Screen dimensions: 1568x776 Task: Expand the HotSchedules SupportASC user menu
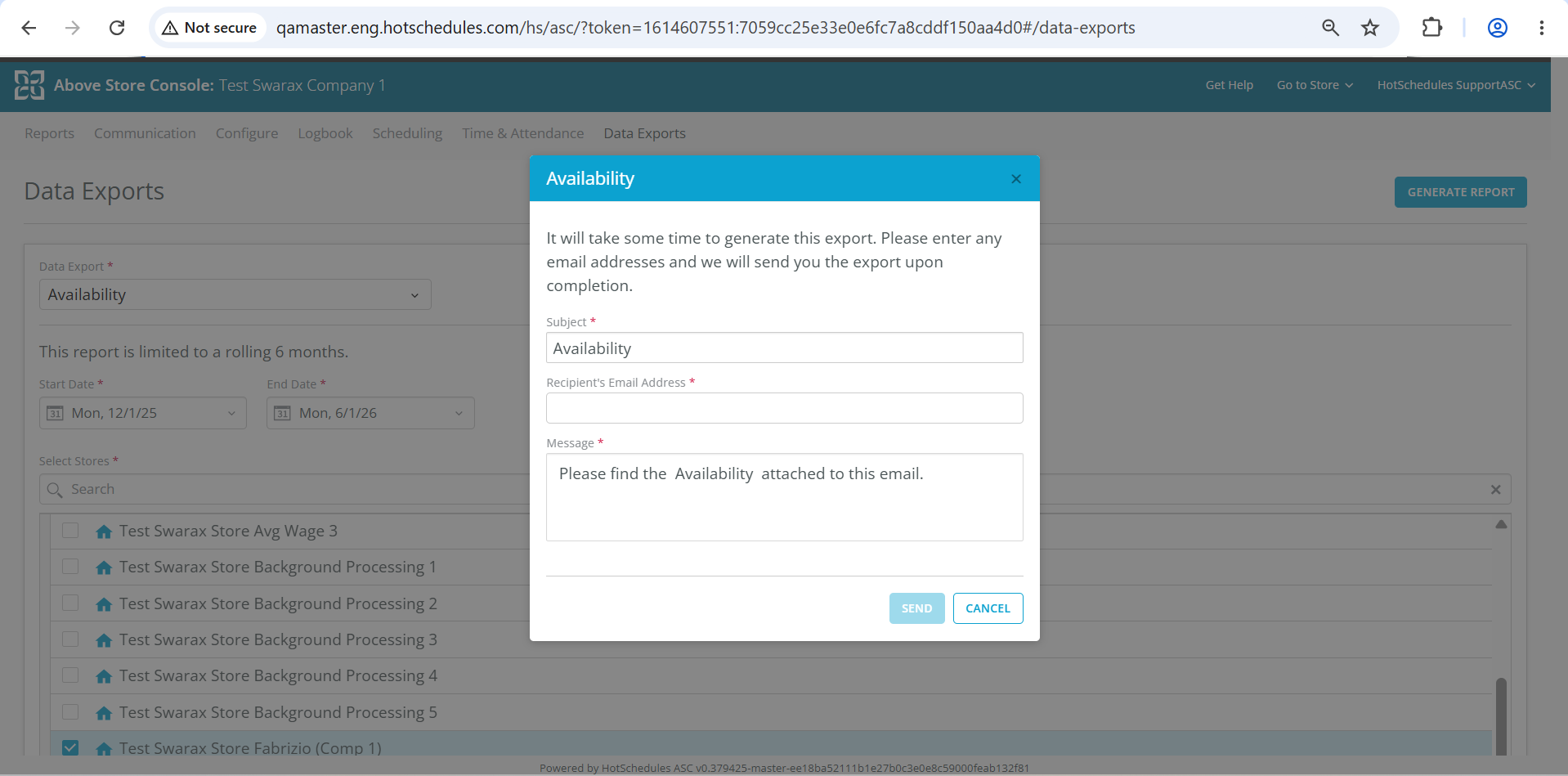[x=1456, y=85]
